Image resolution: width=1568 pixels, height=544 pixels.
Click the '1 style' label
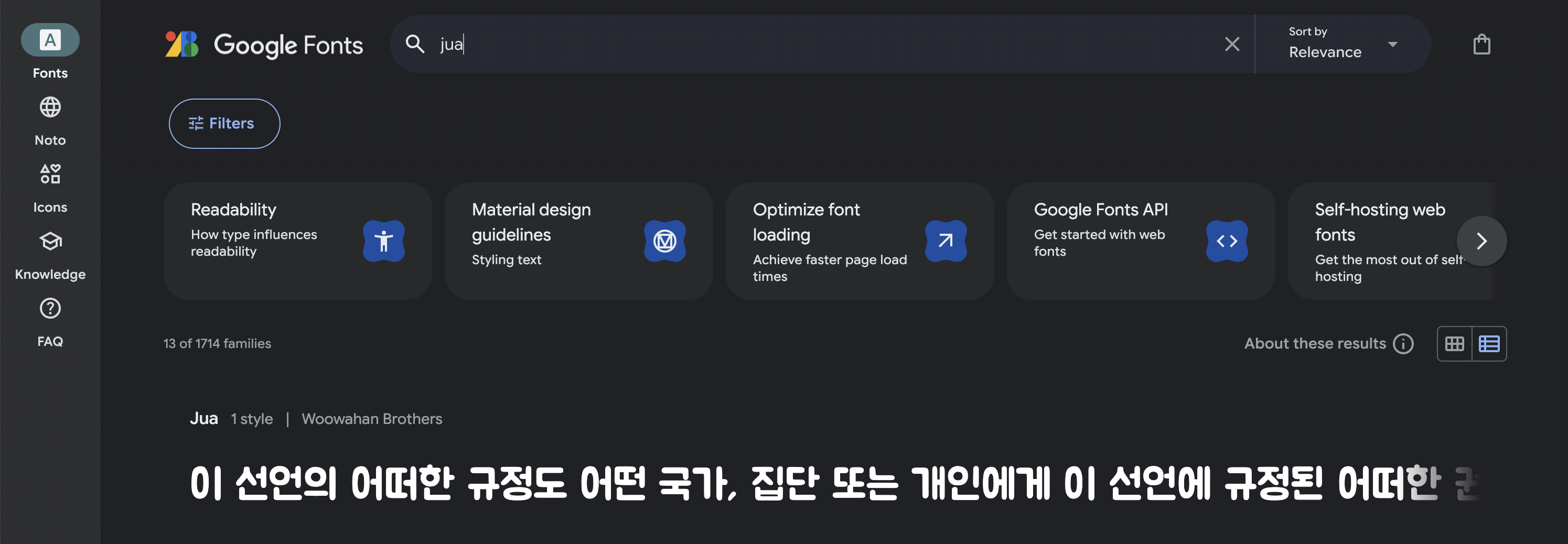point(251,419)
